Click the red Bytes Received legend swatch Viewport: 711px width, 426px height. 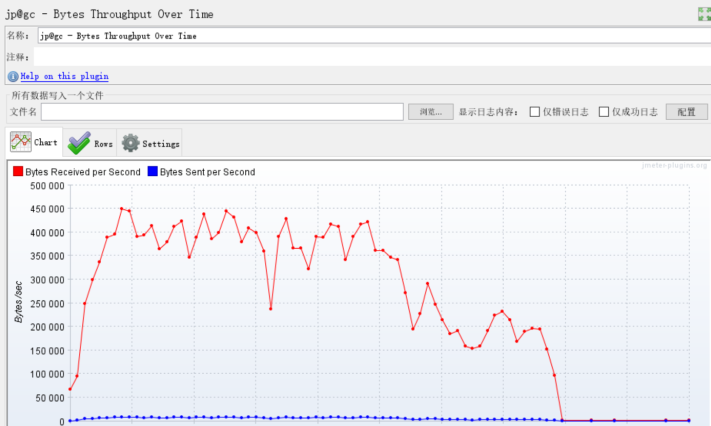click(18, 171)
